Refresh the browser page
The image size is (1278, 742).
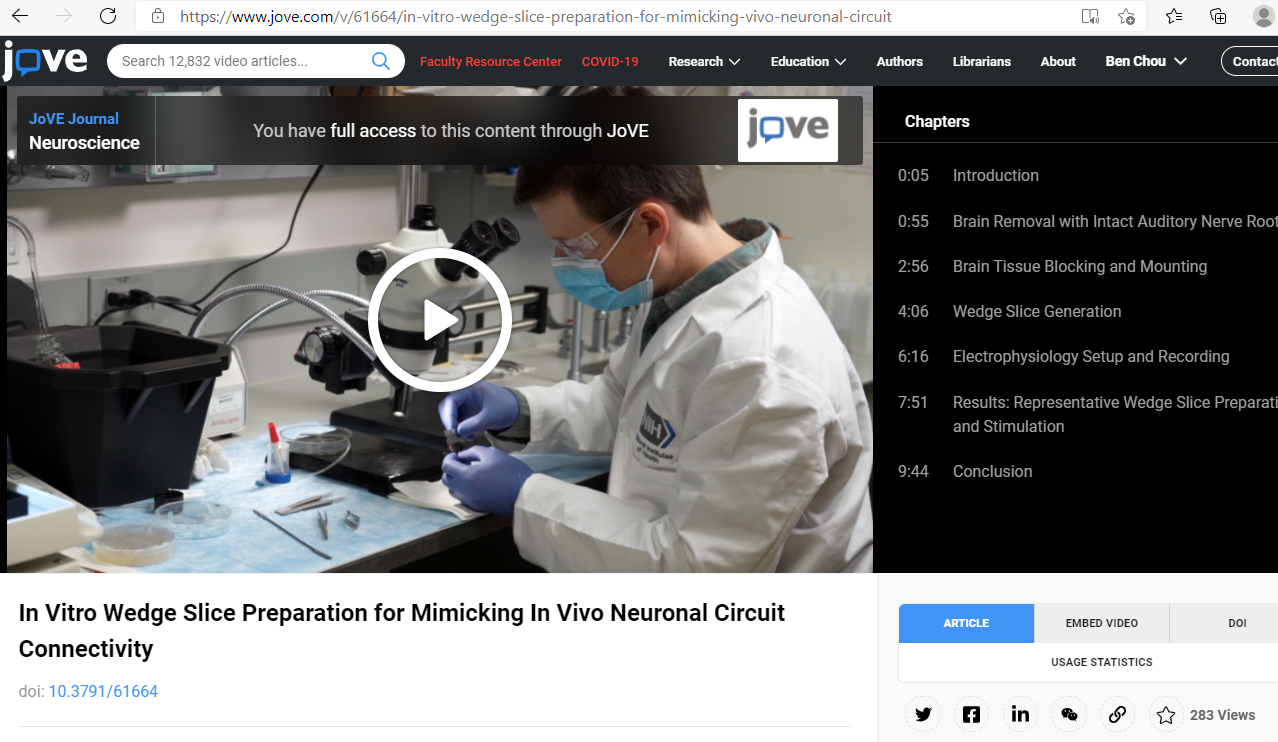108,16
